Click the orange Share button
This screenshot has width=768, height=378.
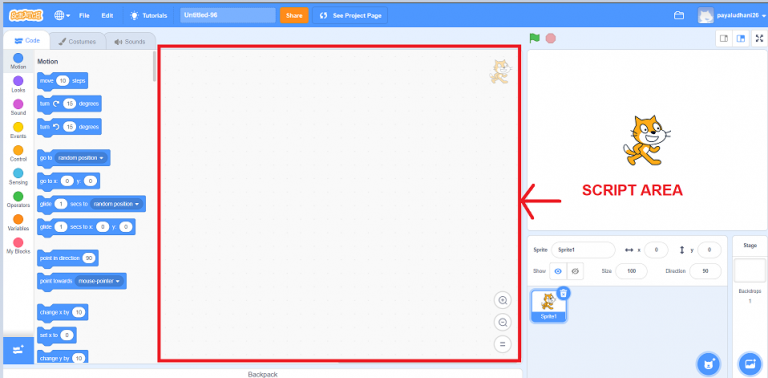click(x=294, y=15)
